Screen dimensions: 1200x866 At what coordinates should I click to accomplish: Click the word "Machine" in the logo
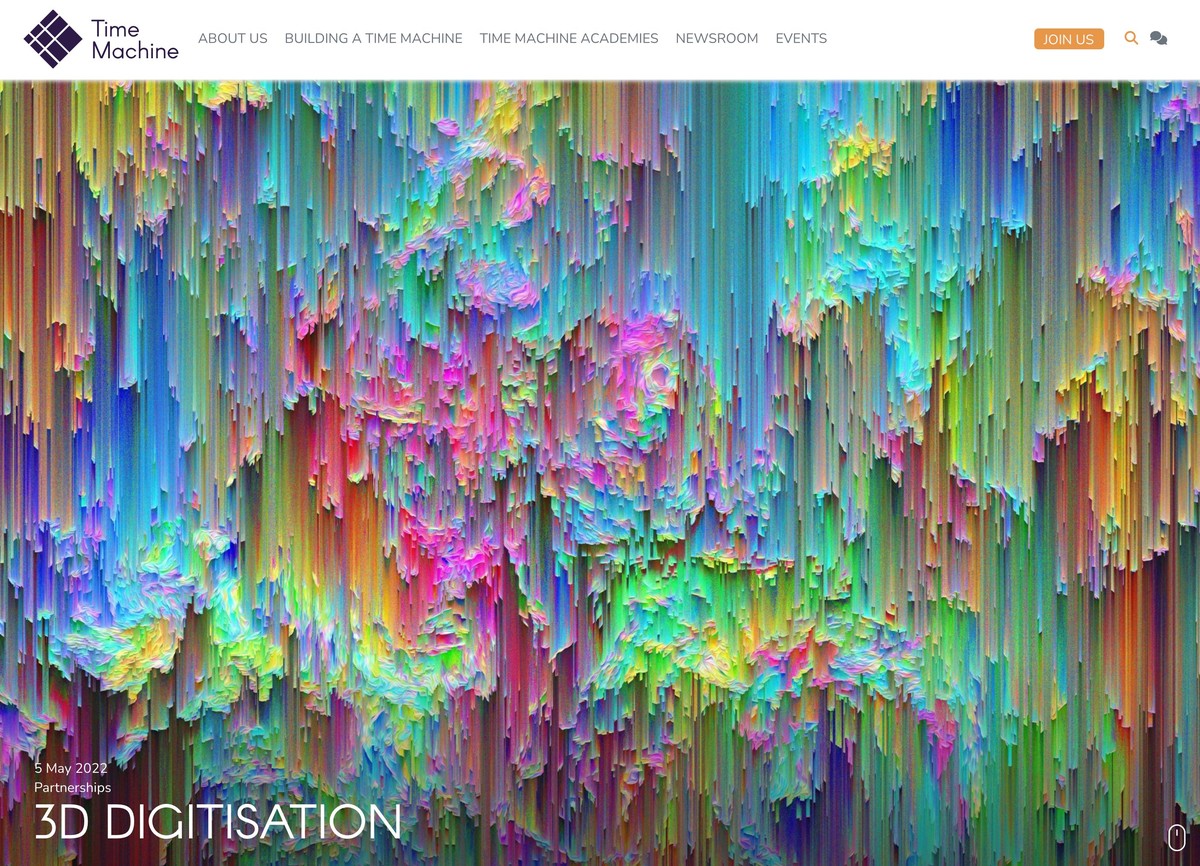(x=135, y=50)
